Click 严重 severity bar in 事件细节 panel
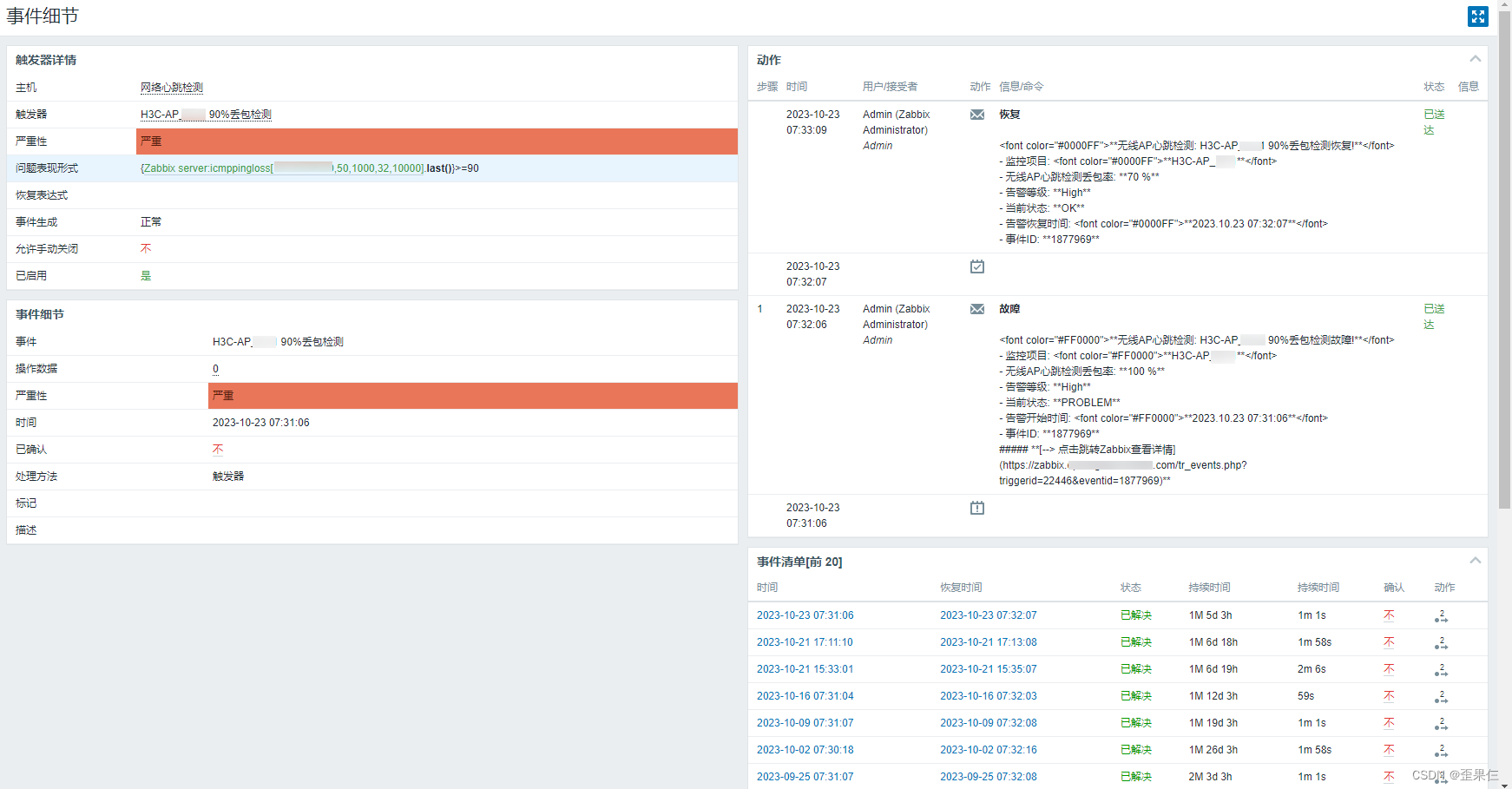This screenshot has width=1512, height=789. click(x=473, y=396)
